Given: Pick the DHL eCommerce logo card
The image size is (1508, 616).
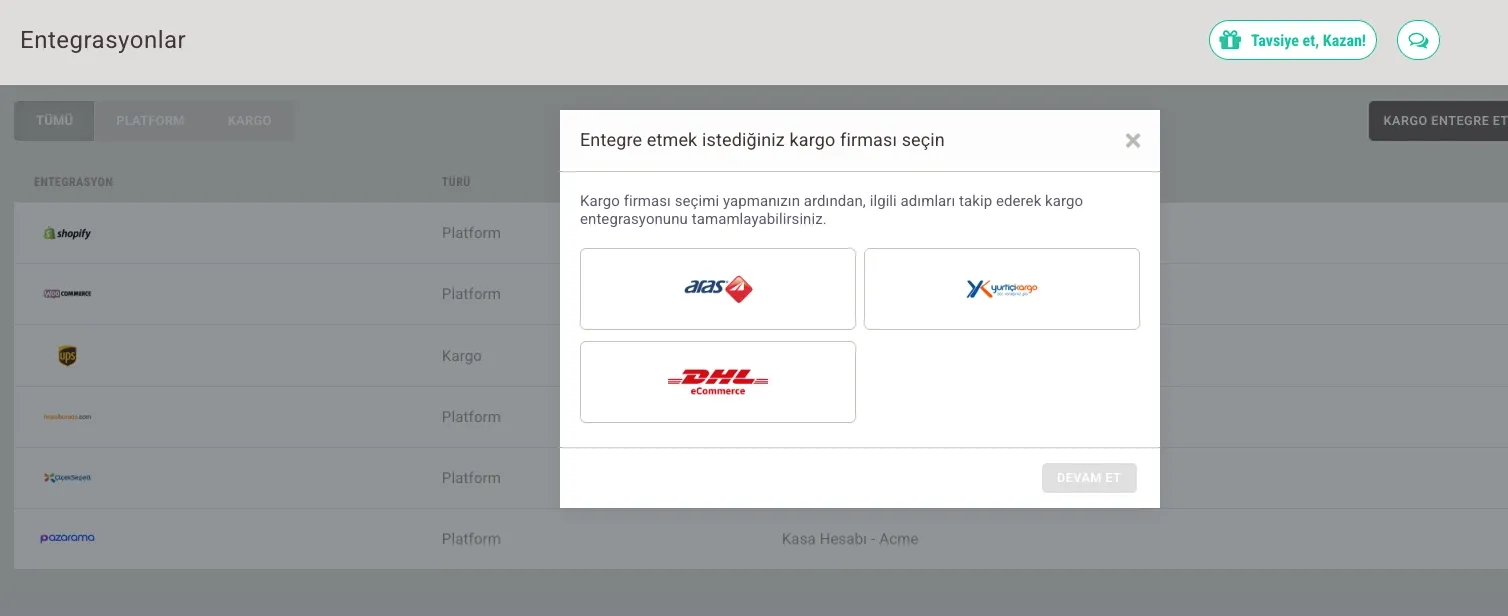Looking at the screenshot, I should (x=717, y=382).
